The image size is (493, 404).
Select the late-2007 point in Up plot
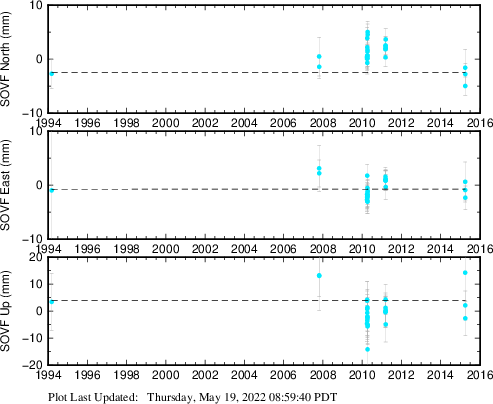tap(319, 276)
